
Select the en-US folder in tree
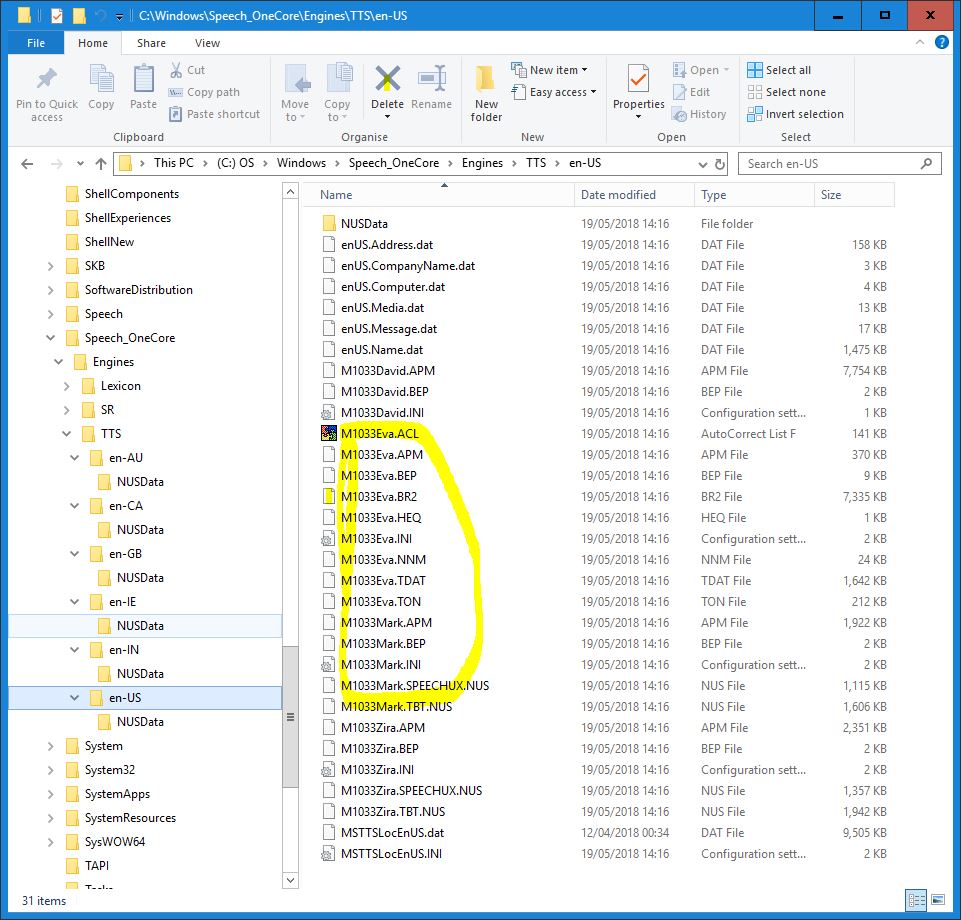[145, 698]
